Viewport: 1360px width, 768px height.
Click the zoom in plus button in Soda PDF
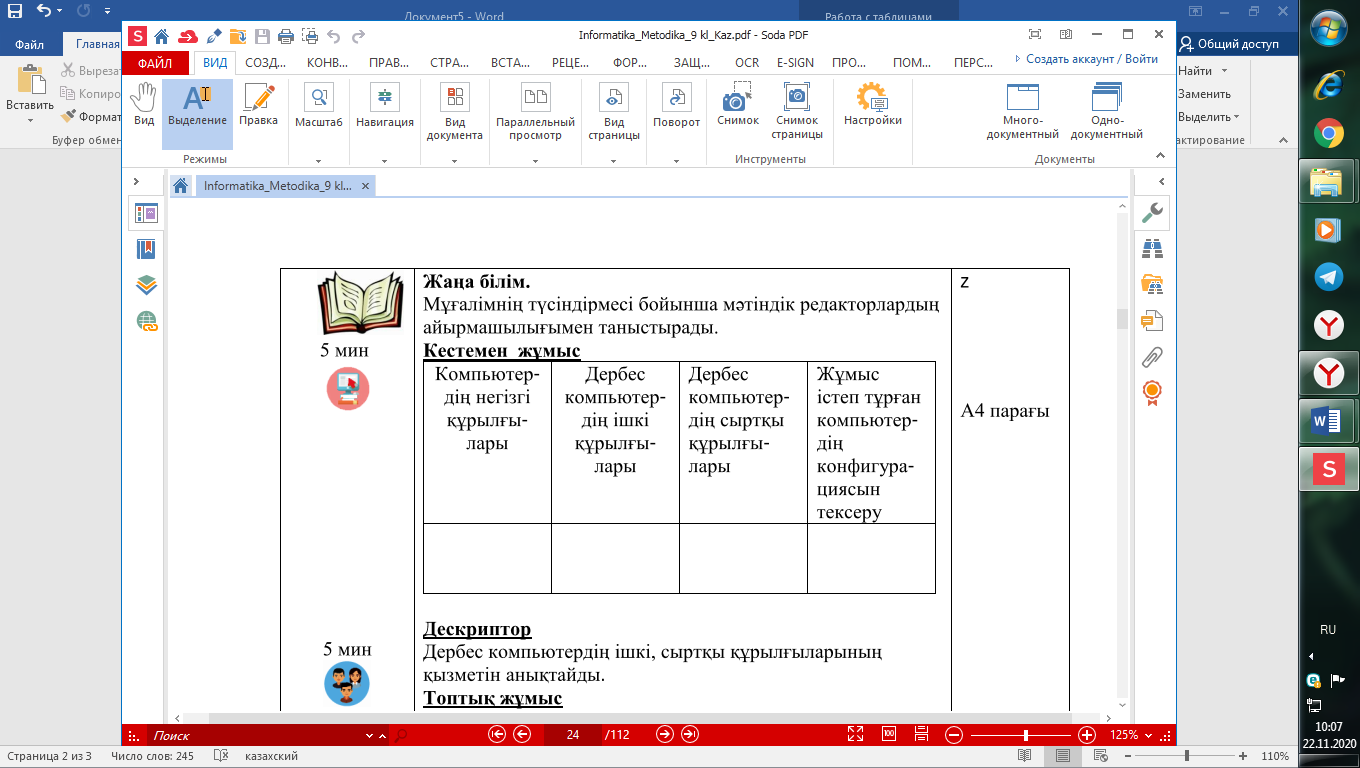(x=1087, y=735)
